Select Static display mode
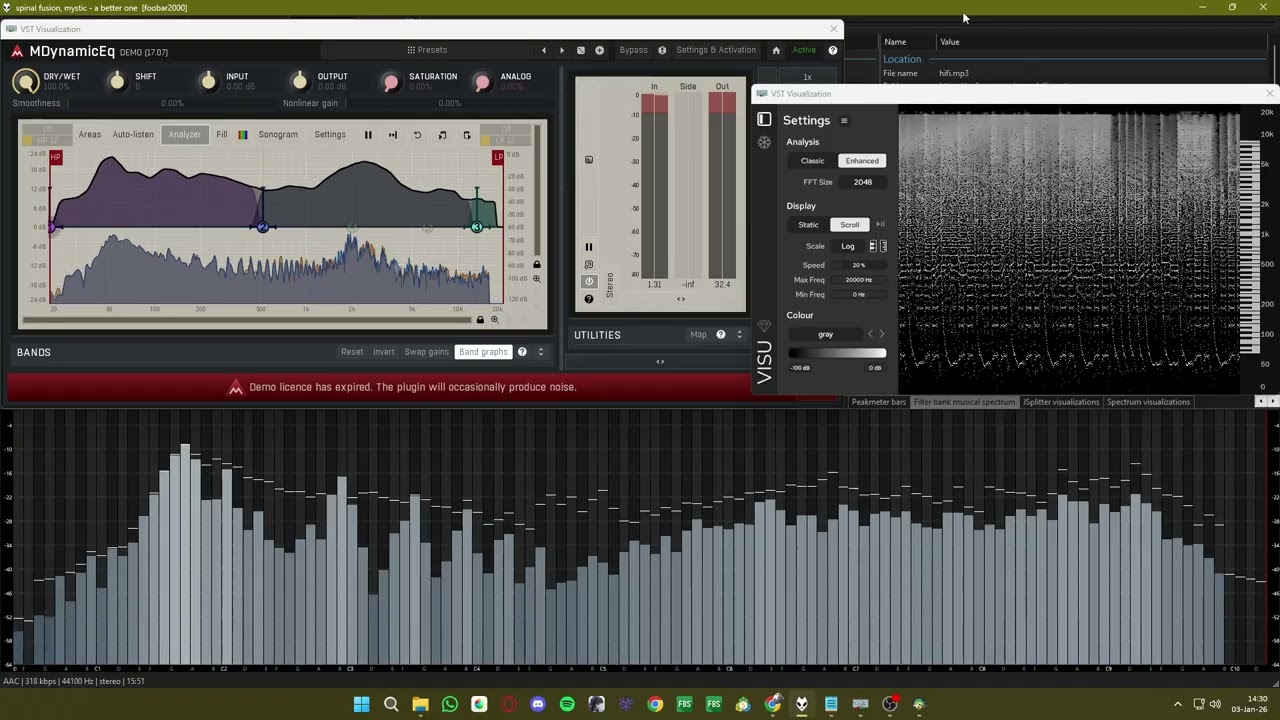 pos(808,225)
